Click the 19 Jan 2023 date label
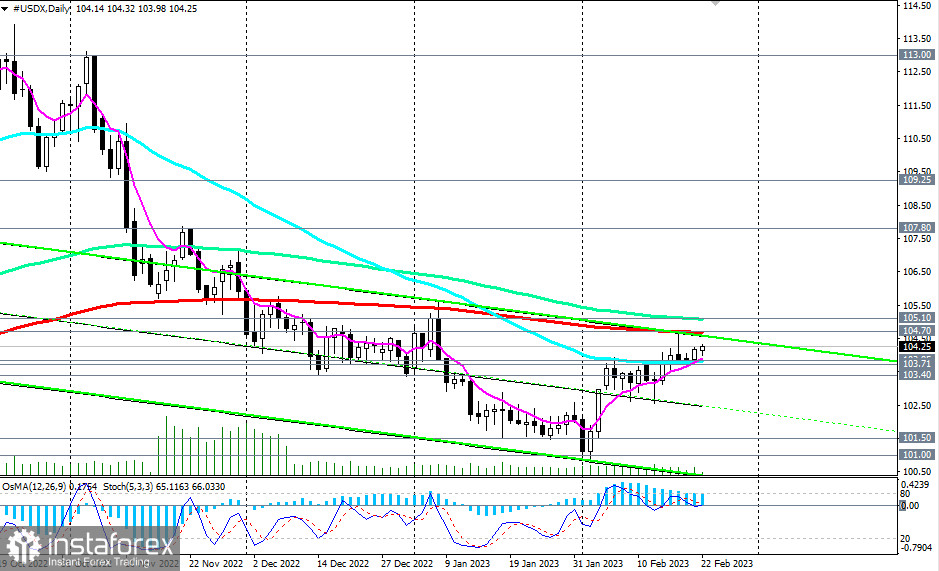This screenshot has width=939, height=571. click(534, 564)
